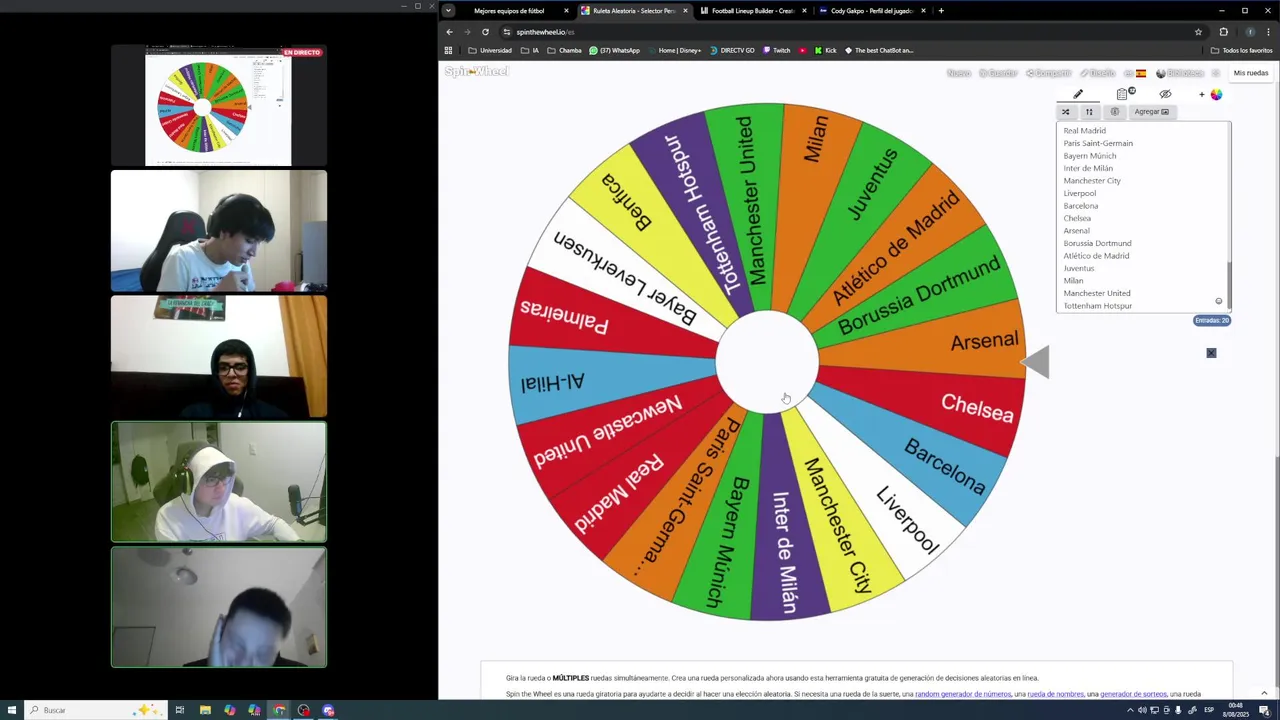
Task: Open the tab search dropdown
Action: pyautogui.click(x=448, y=11)
